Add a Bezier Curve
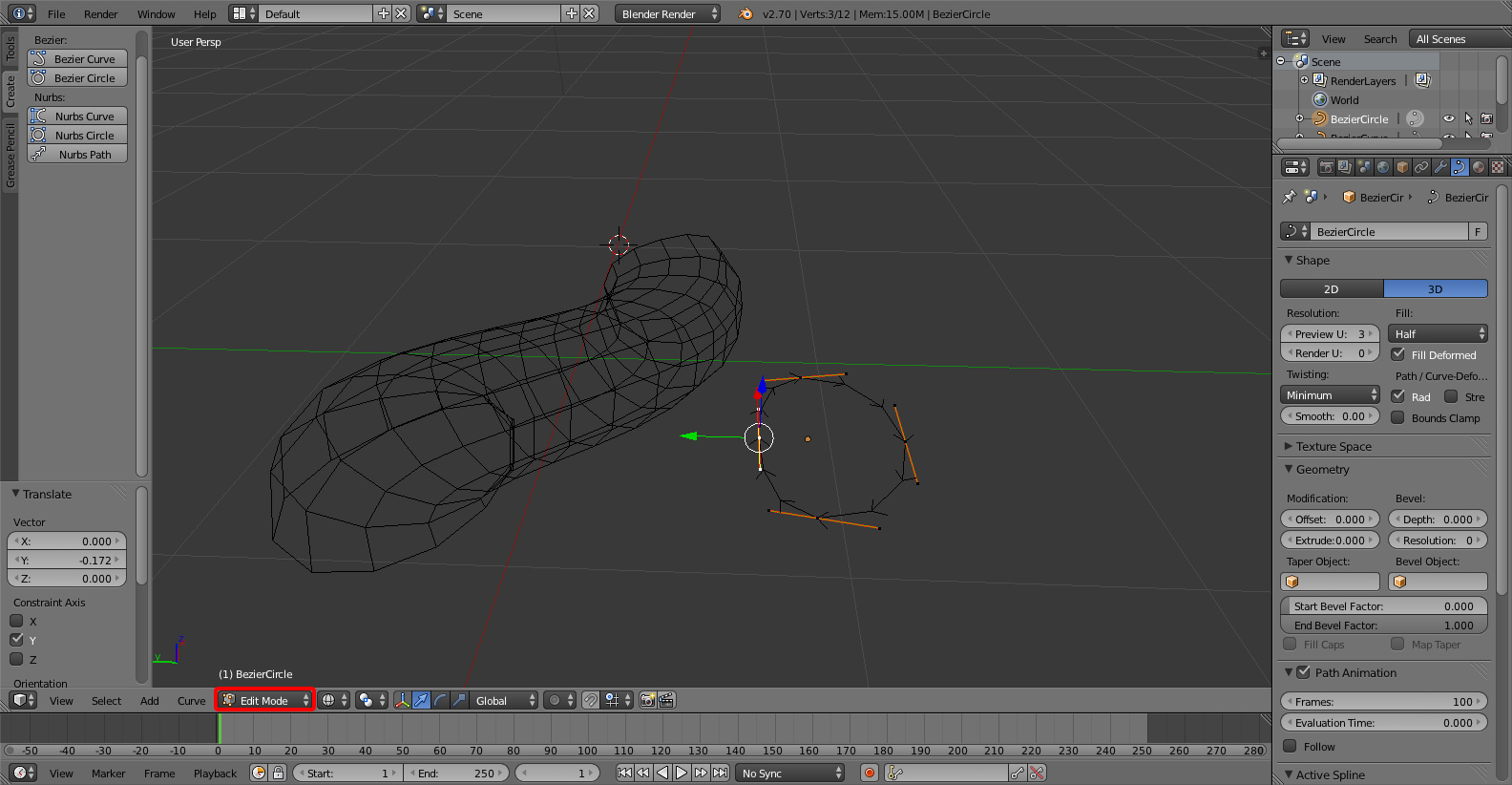This screenshot has height=785, width=1512. 77,58
